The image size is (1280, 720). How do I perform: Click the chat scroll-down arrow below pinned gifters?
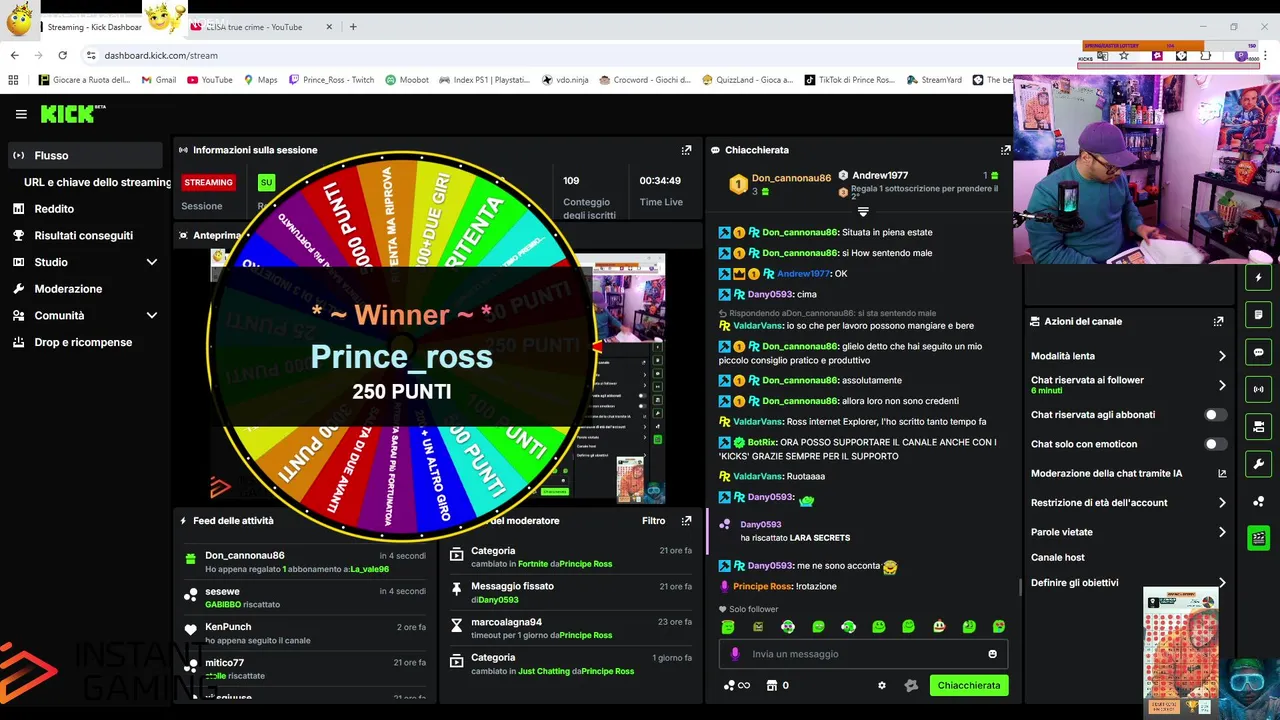pyautogui.click(x=863, y=211)
